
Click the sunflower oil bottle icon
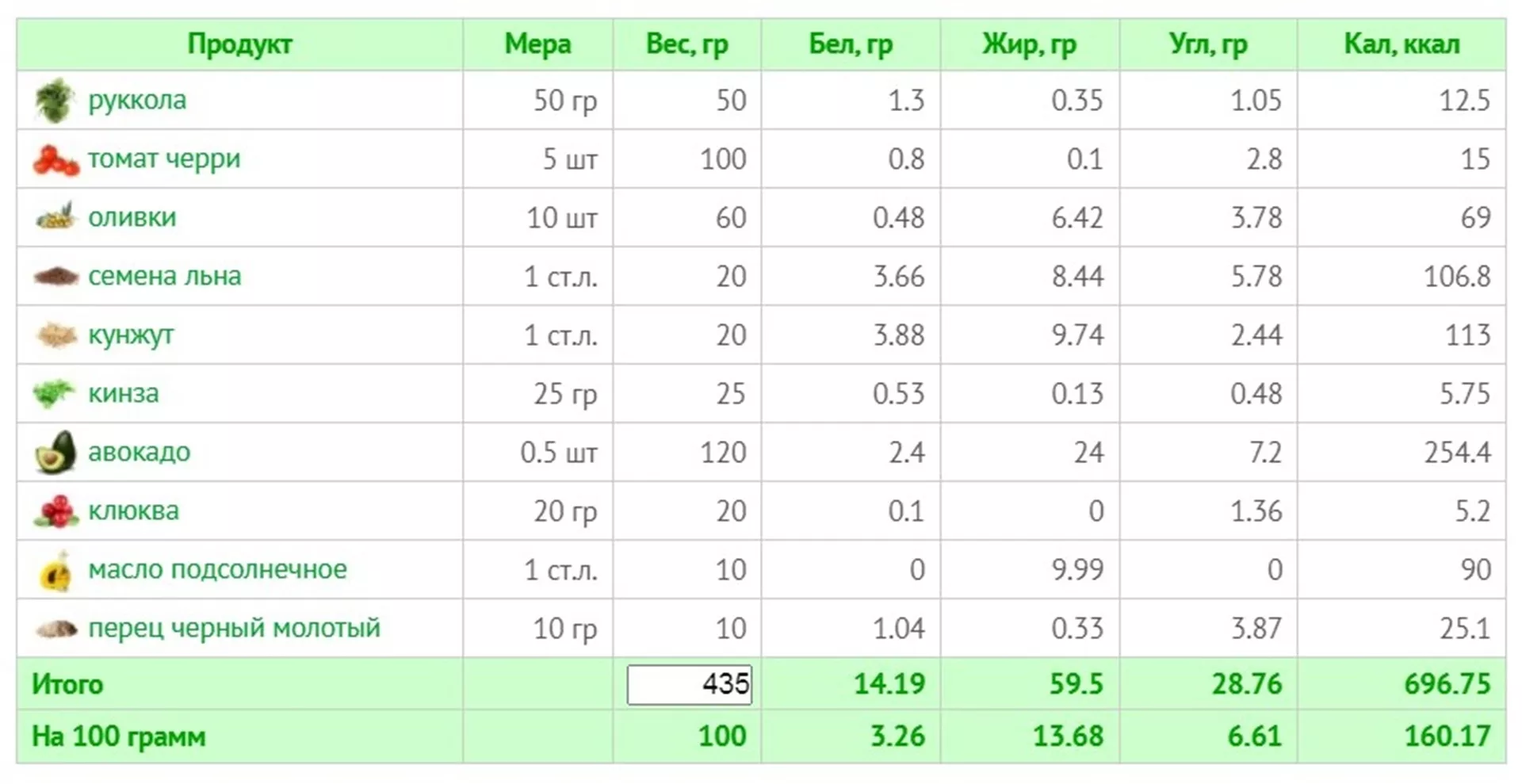55,571
